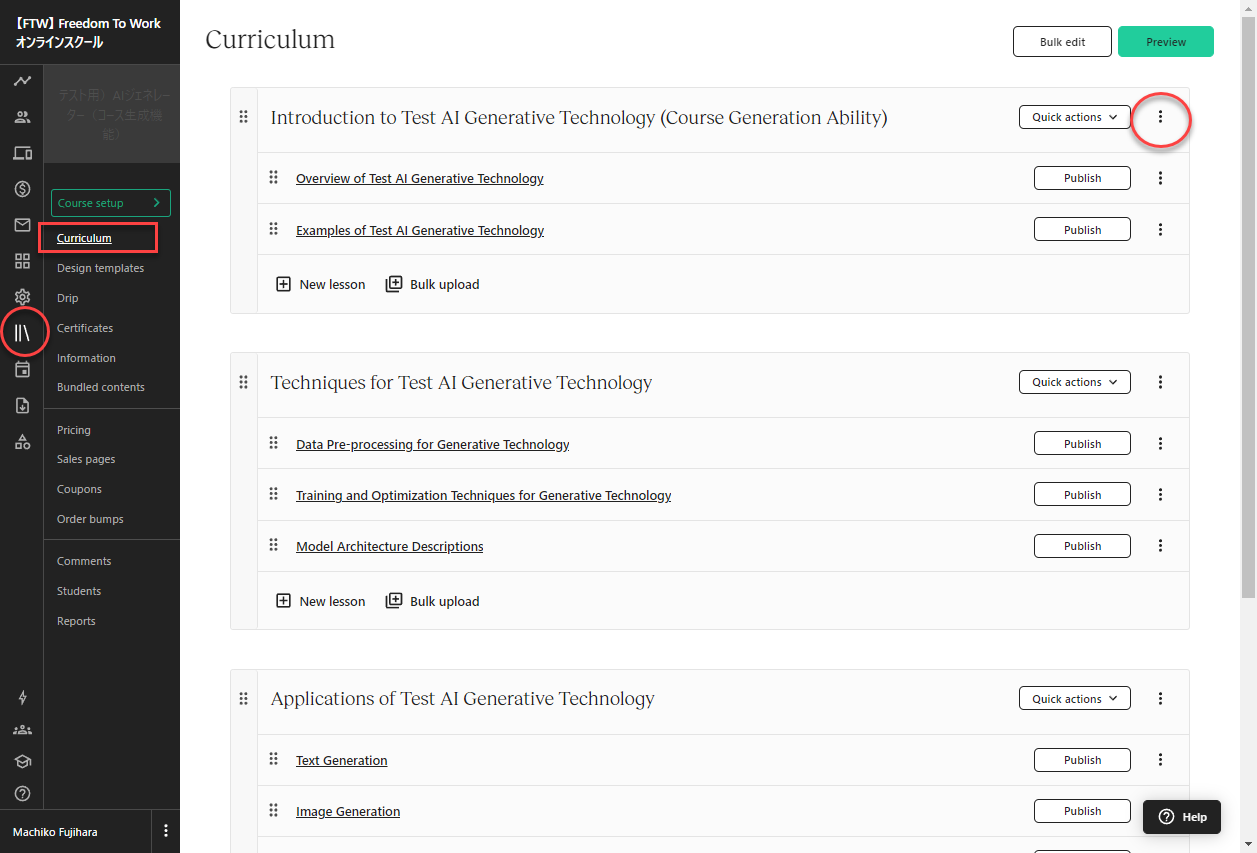Expand Quick actions for Introduction section

pos(1074,117)
